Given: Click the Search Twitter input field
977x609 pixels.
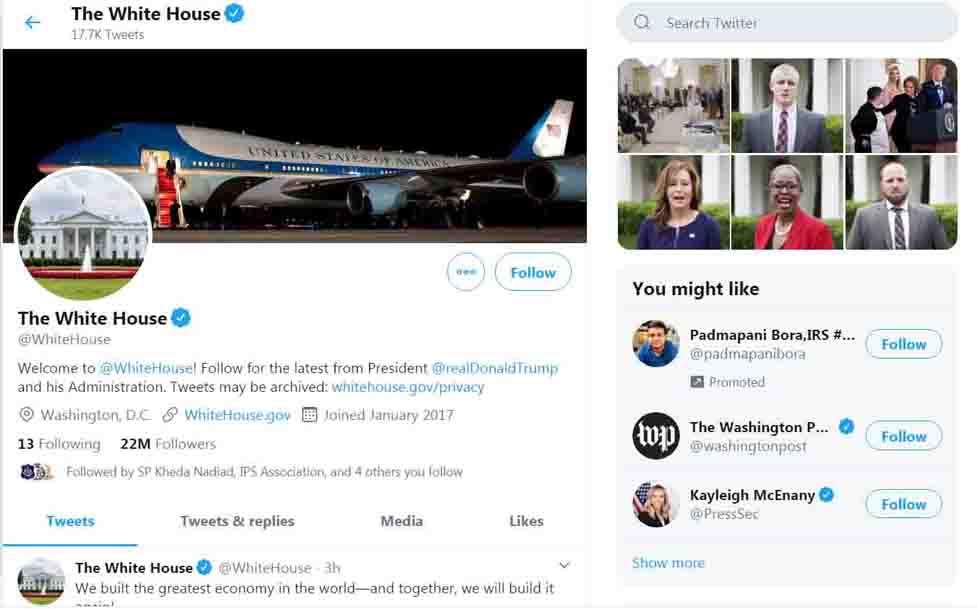Looking at the screenshot, I should 800,22.
